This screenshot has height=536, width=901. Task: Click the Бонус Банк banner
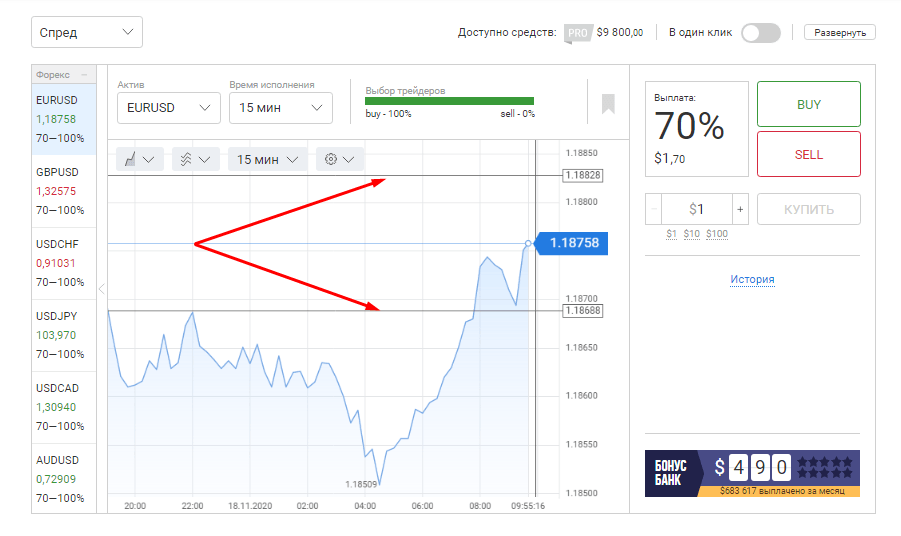(x=752, y=473)
